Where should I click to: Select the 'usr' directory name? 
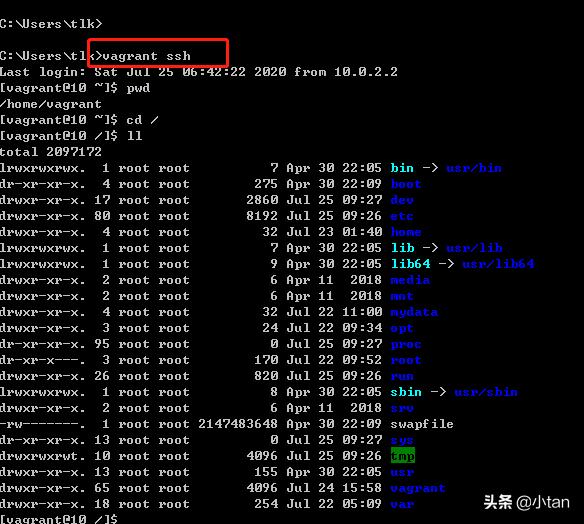pyautogui.click(x=402, y=472)
